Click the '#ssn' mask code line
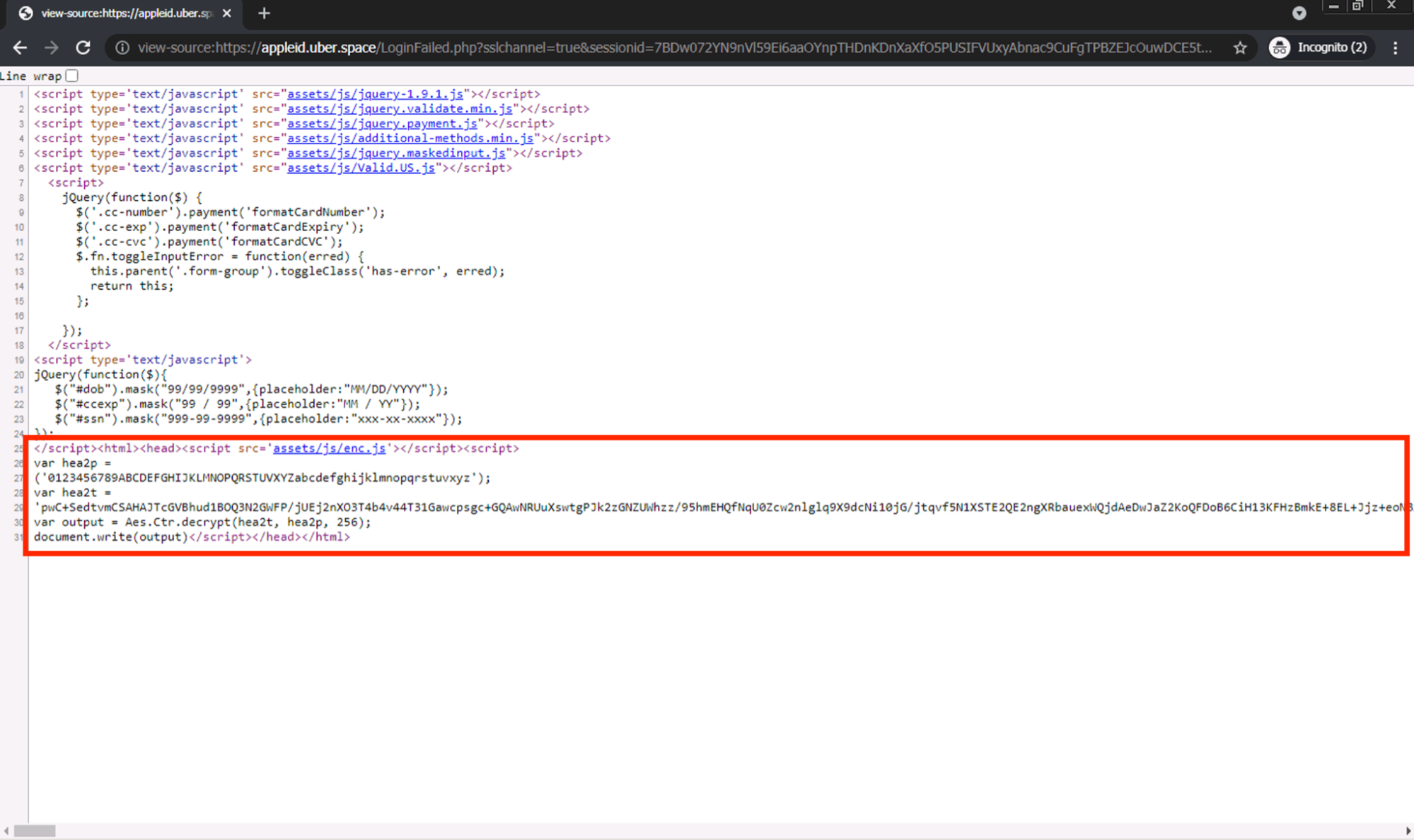 259,419
